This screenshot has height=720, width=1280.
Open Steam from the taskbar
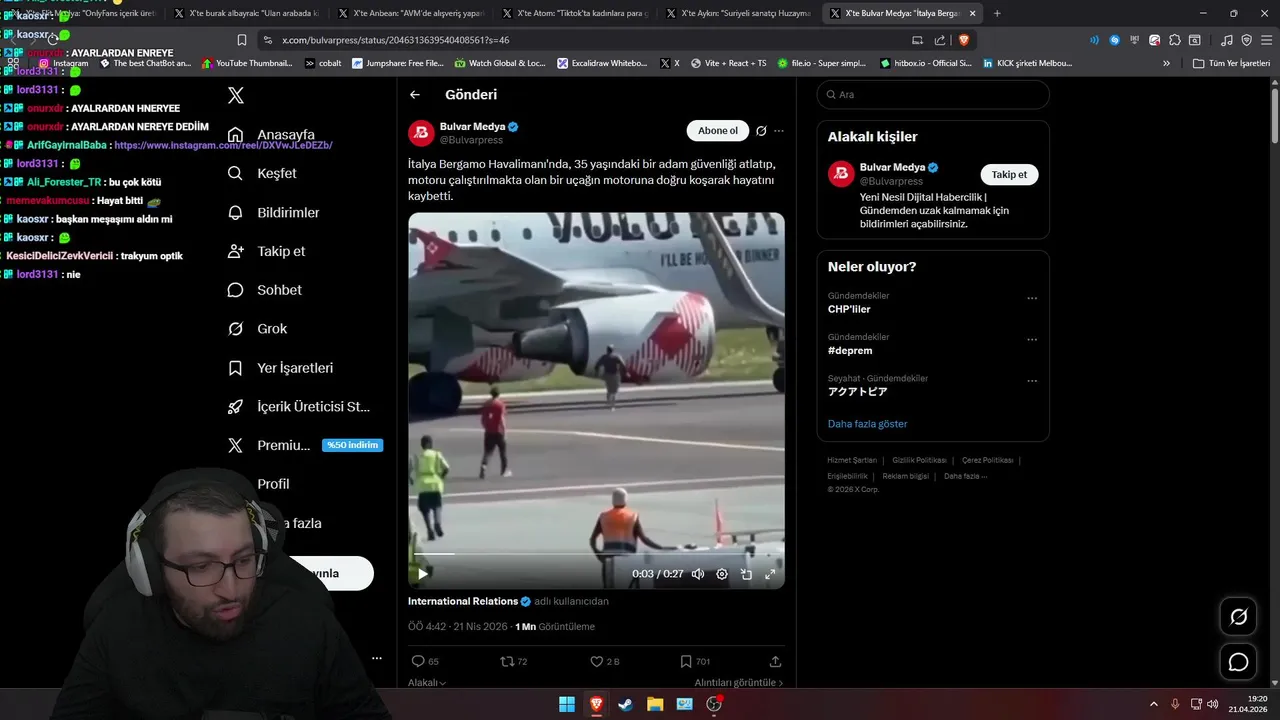(626, 704)
